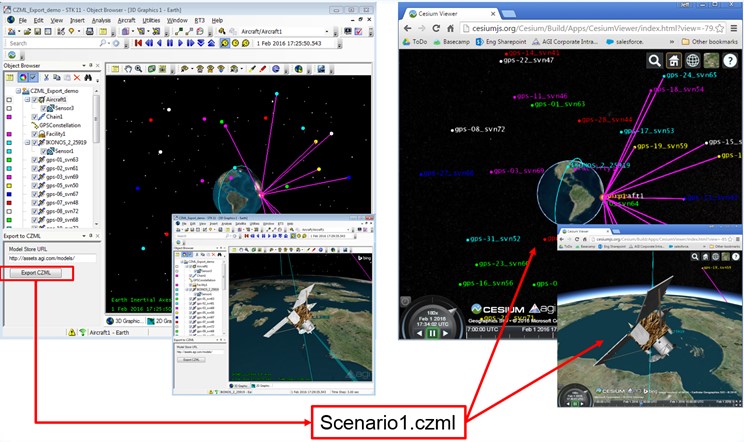Open the Help menu in STK
The height and width of the screenshot is (442, 744).
pos(217,20)
